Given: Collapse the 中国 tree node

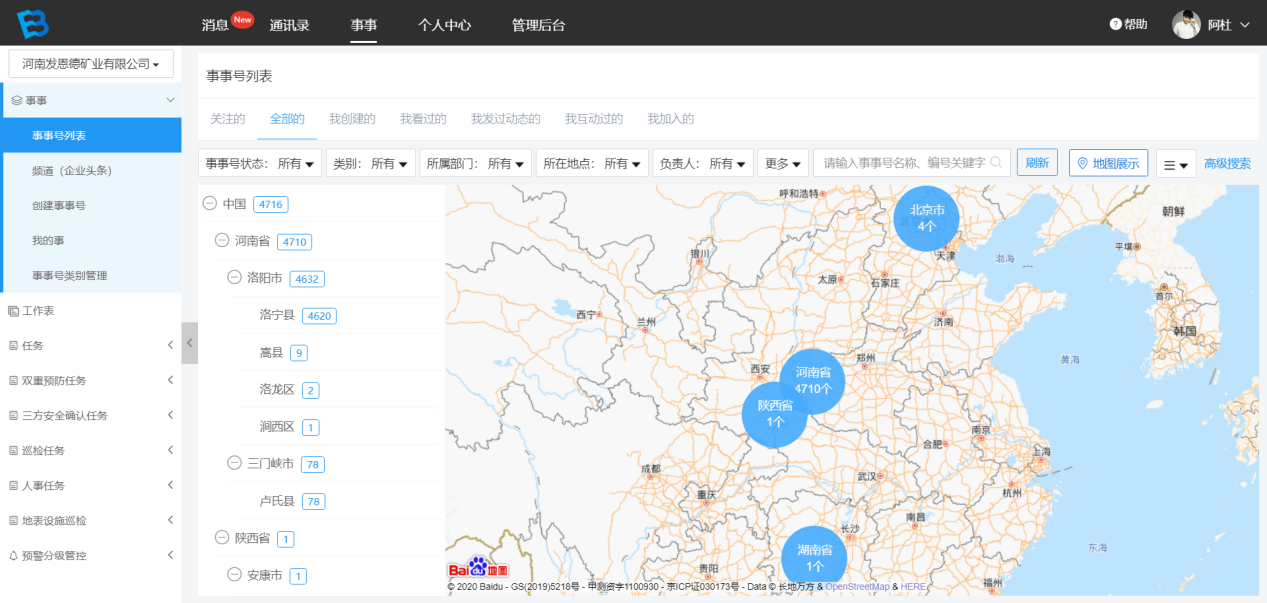Looking at the screenshot, I should (x=210, y=204).
